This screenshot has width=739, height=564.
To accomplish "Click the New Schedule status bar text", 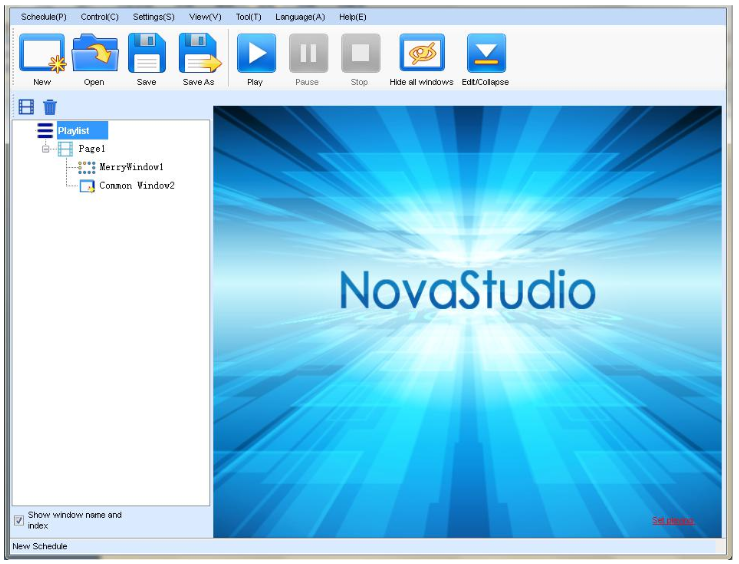I will pyautogui.click(x=40, y=546).
